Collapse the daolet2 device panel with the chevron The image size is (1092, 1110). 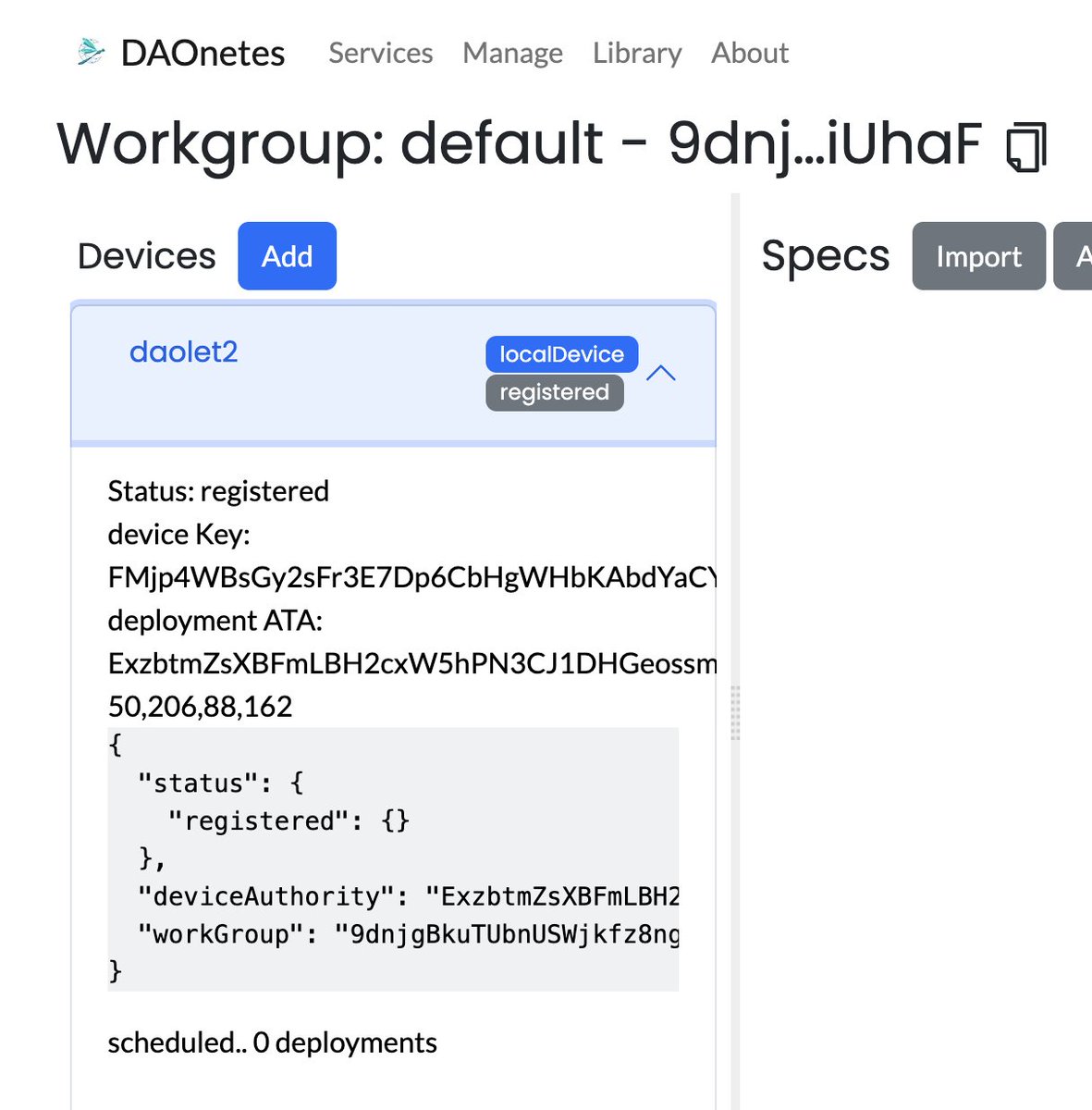point(661,374)
